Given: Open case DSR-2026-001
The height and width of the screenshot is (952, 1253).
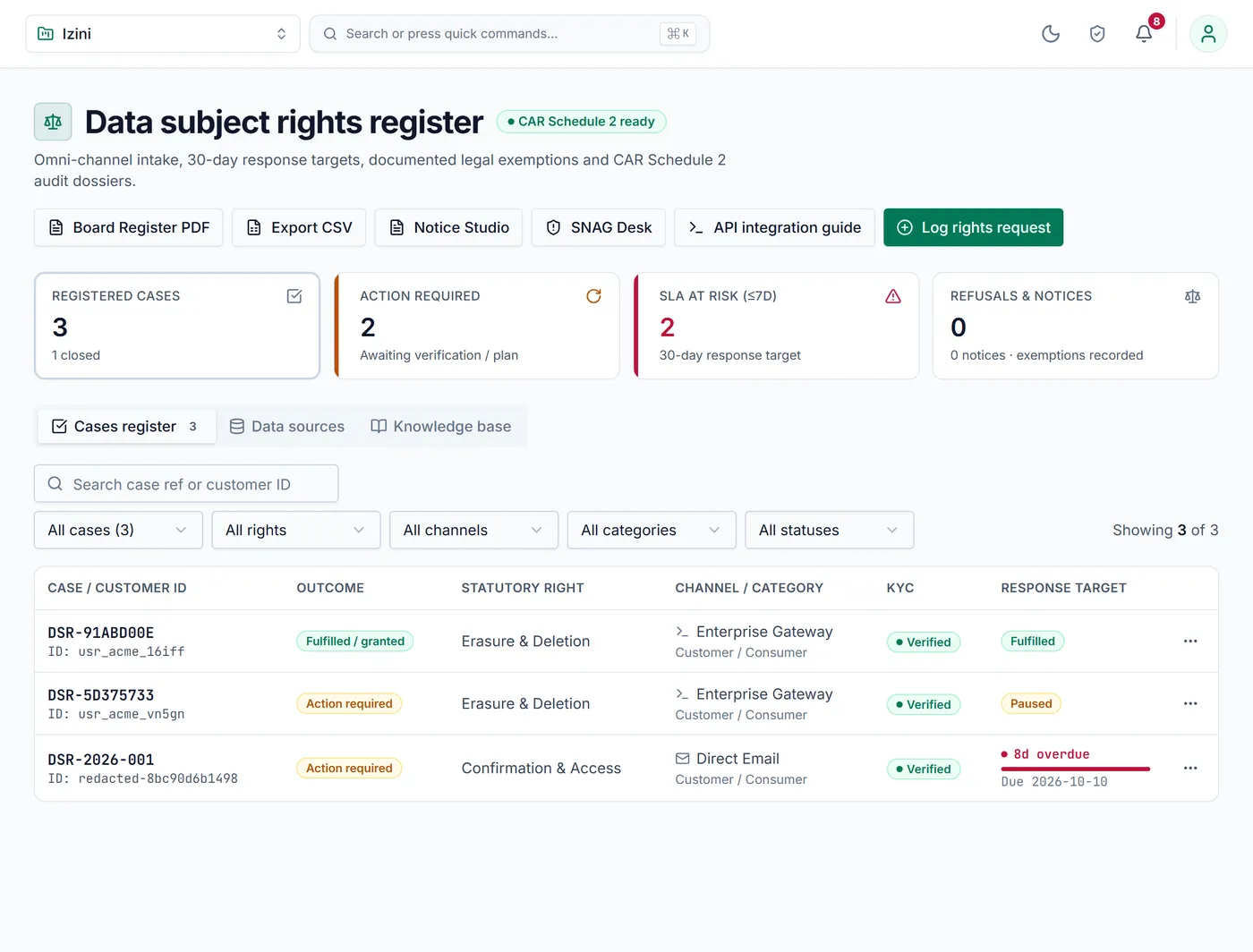Looking at the screenshot, I should click(x=101, y=760).
